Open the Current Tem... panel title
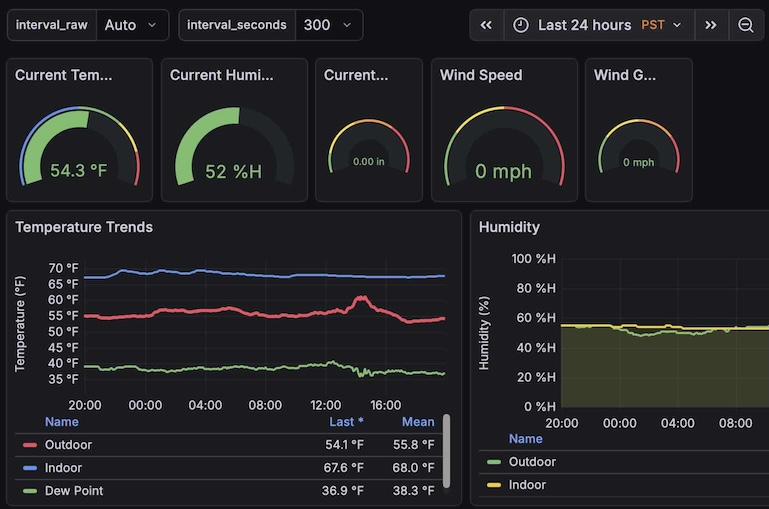Image resolution: width=769 pixels, height=509 pixels. [x=64, y=75]
